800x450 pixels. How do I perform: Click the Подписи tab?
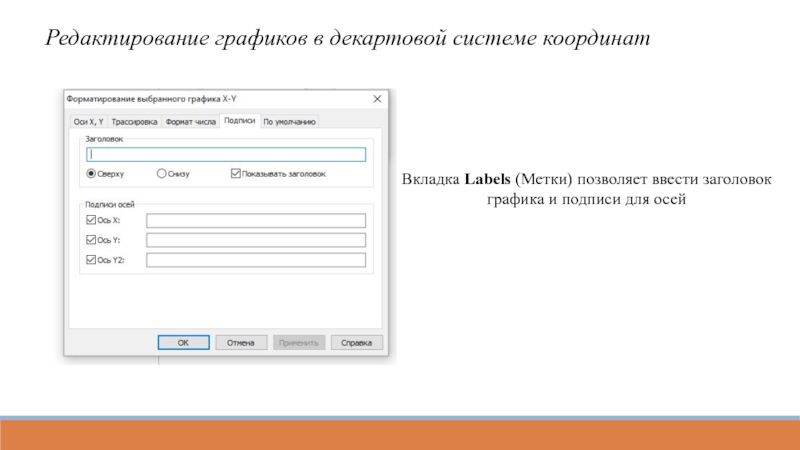tap(240, 120)
